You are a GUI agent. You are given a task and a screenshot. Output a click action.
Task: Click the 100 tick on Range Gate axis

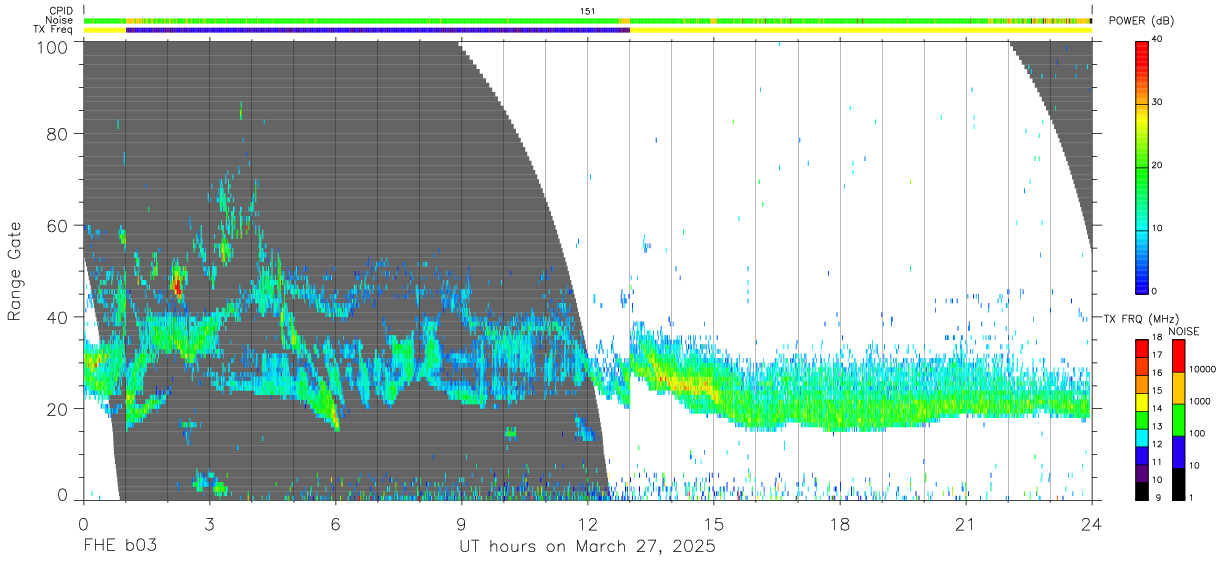point(55,46)
